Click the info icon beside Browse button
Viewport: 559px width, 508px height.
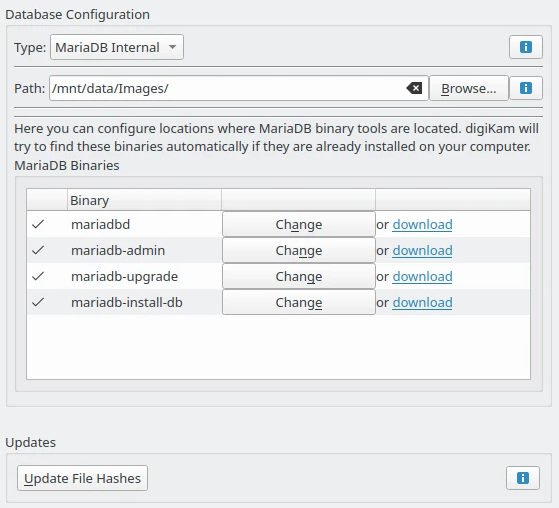point(526,88)
